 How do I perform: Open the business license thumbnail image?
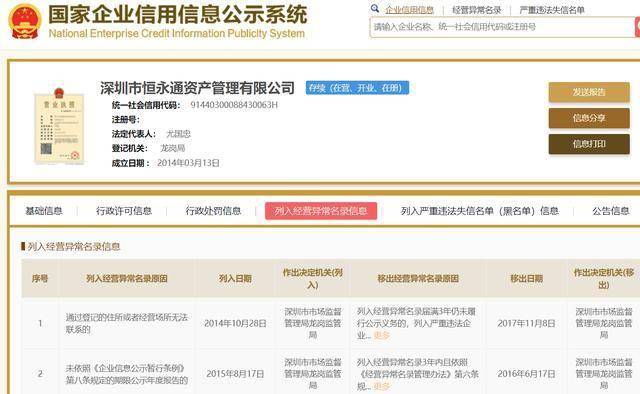[59, 126]
